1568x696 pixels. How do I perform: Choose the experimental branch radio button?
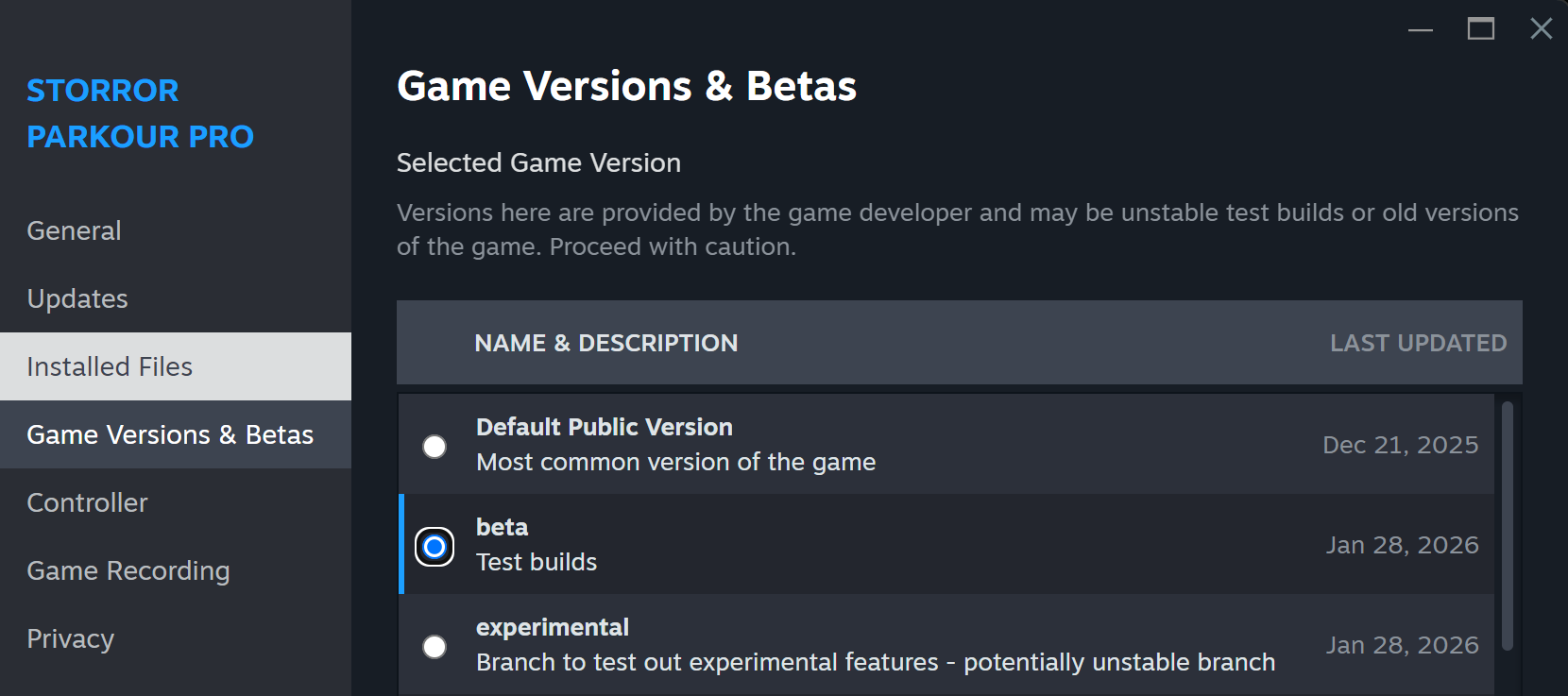click(435, 647)
